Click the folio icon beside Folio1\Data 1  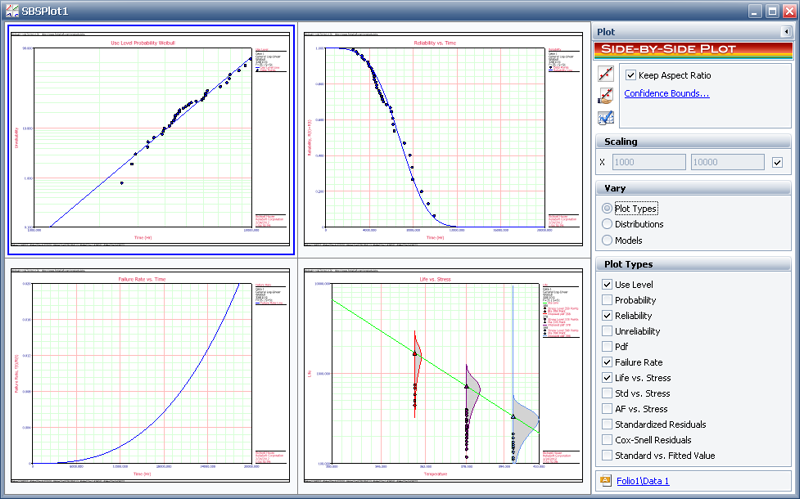click(605, 481)
